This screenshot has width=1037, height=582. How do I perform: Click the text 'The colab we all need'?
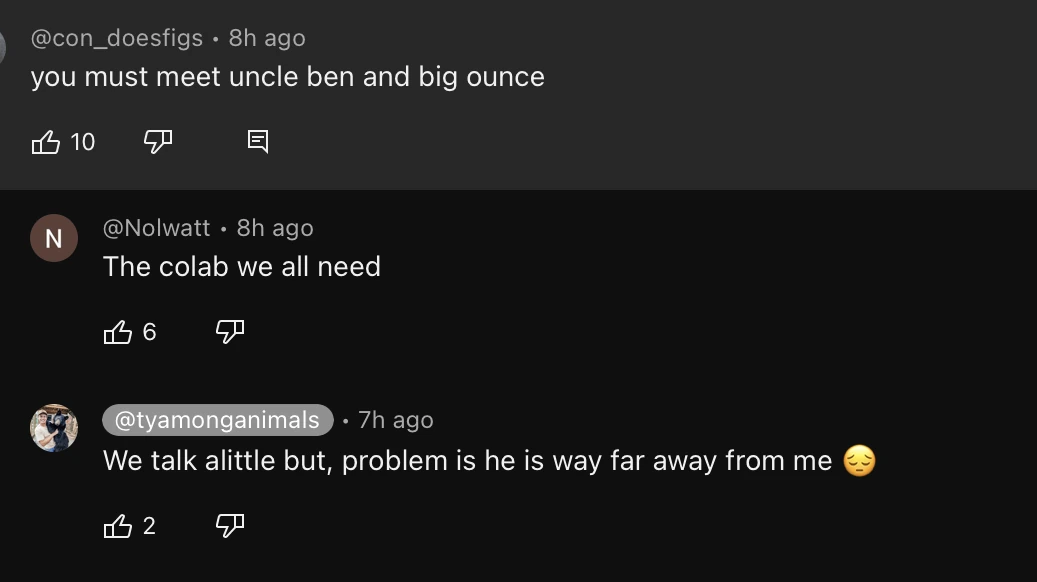(242, 267)
